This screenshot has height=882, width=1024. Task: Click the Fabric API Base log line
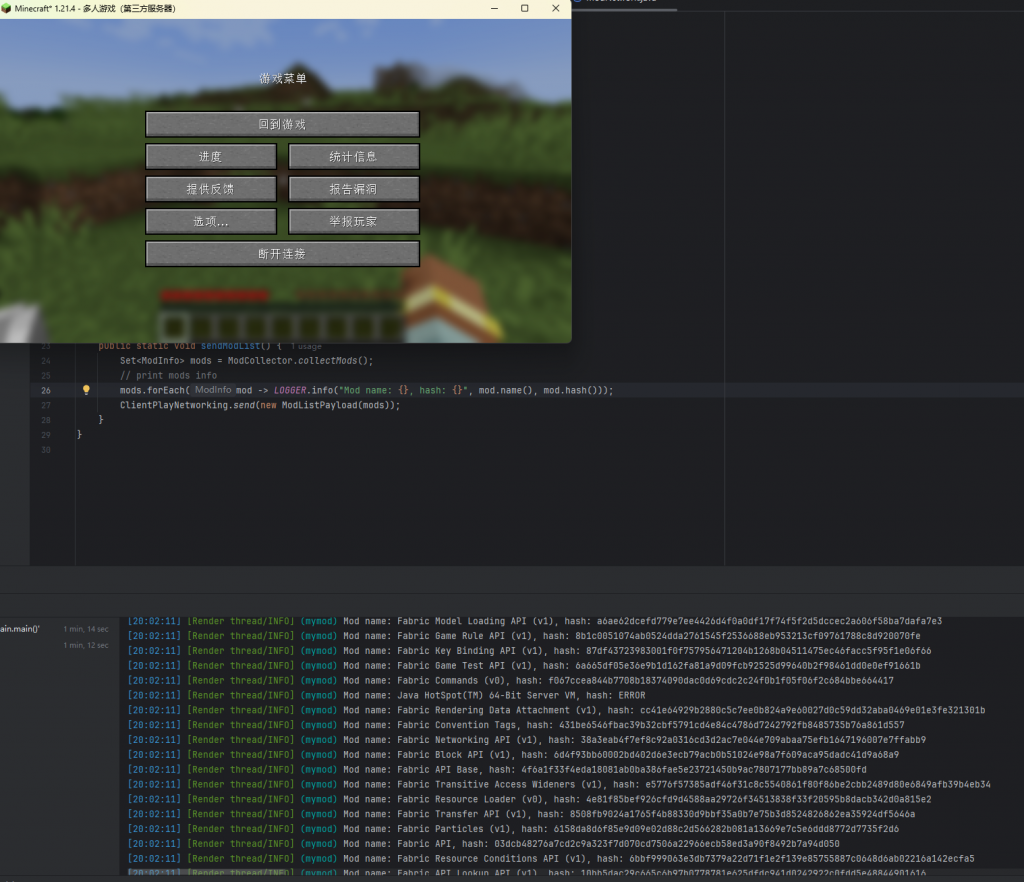(x=497, y=770)
